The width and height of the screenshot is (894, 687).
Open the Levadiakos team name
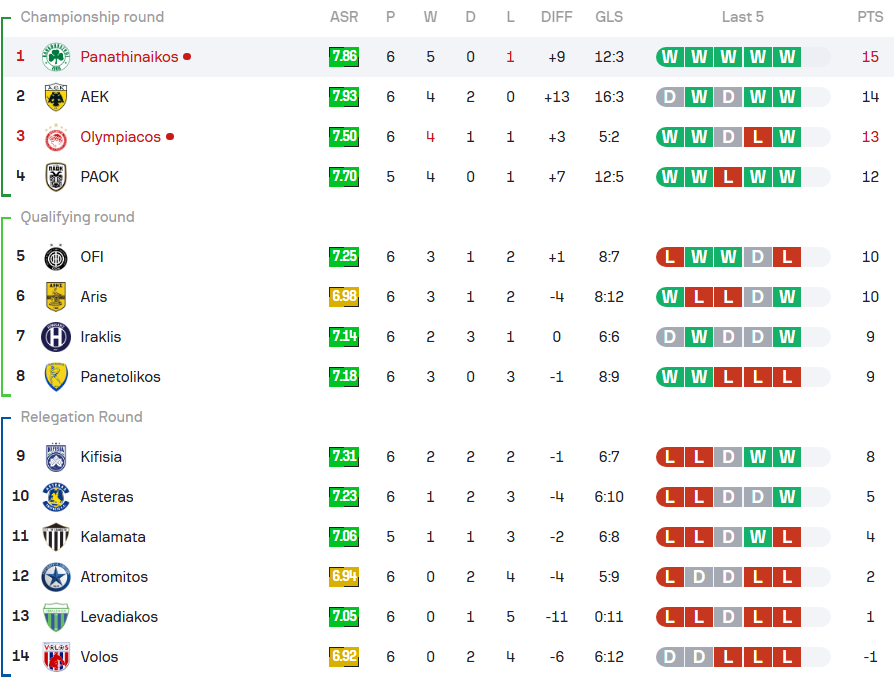(119, 617)
